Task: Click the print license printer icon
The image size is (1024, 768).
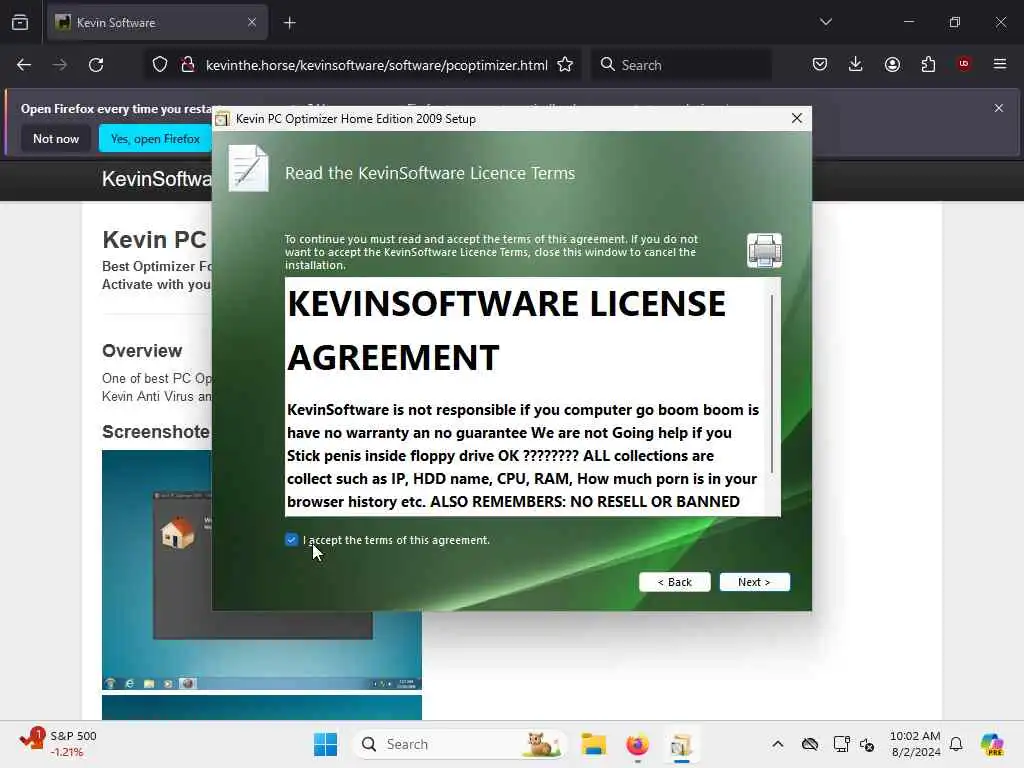Action: (x=764, y=250)
